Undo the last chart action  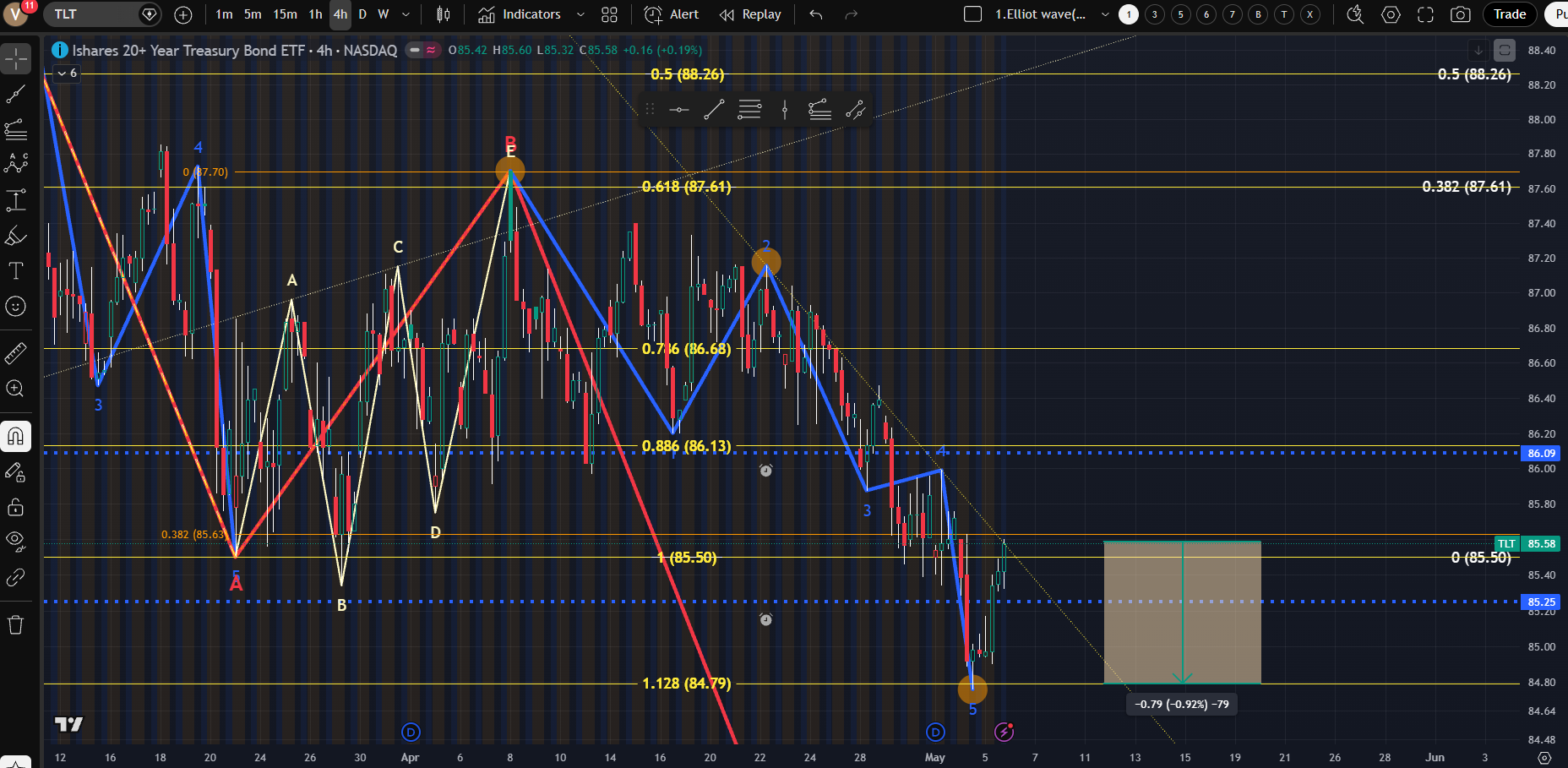pos(815,14)
